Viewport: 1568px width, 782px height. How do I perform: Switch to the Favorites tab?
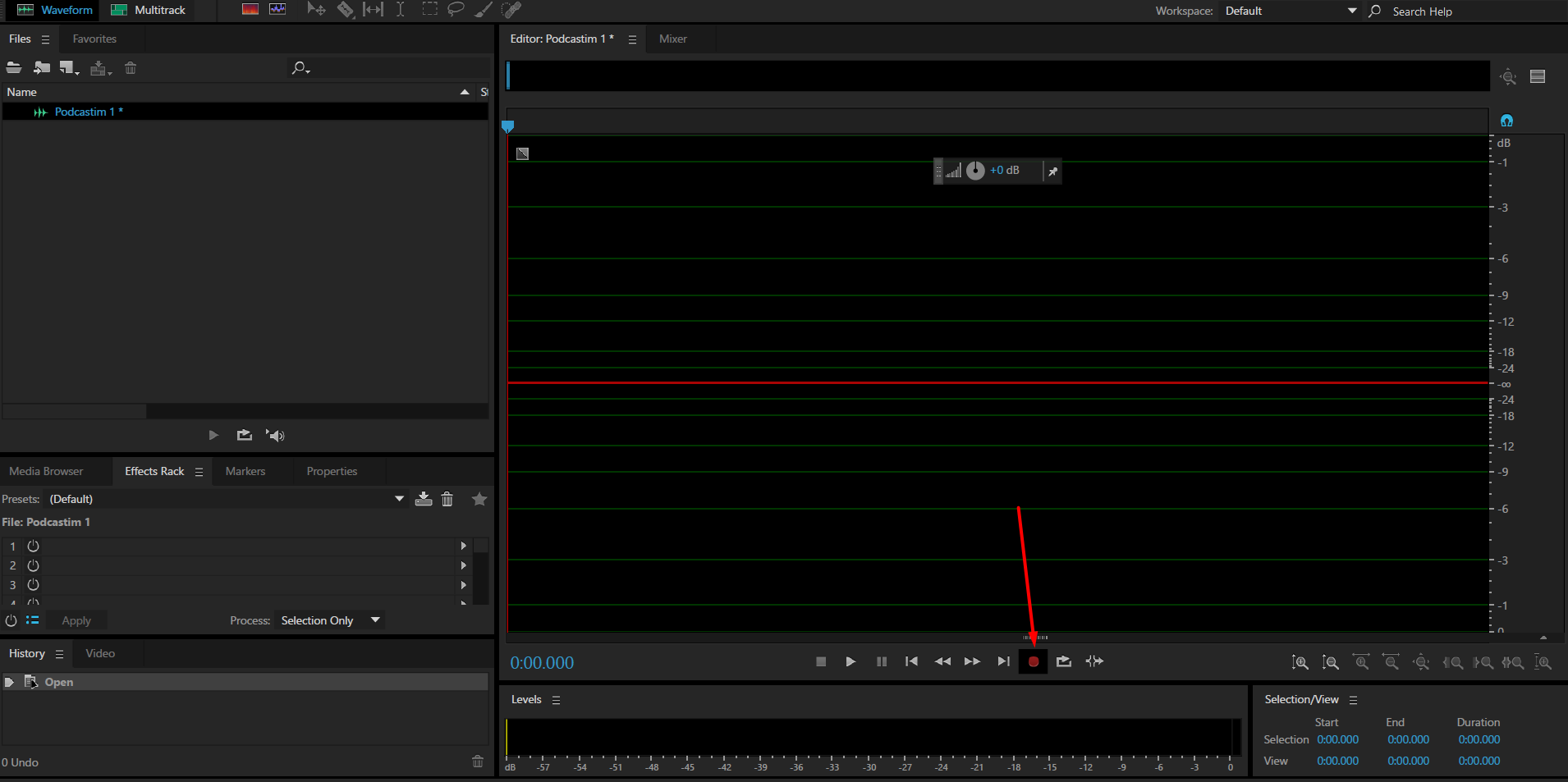click(x=94, y=39)
